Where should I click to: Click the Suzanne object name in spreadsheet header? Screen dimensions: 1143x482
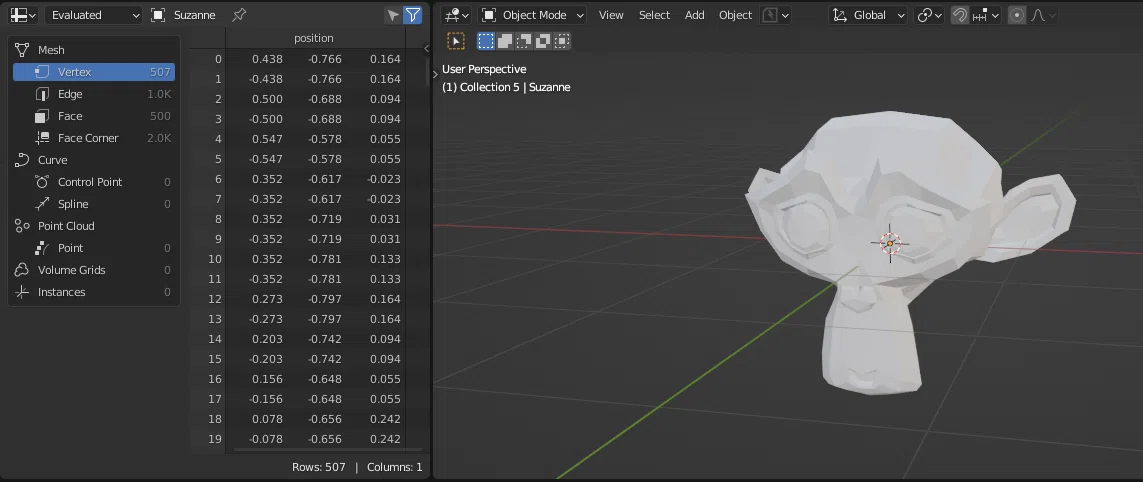point(194,15)
